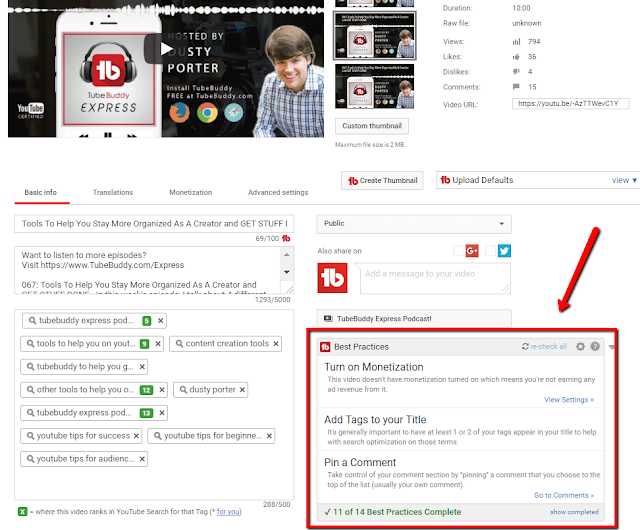640x530 pixels.
Task: Click description scroll up arrow
Action: 287,254
